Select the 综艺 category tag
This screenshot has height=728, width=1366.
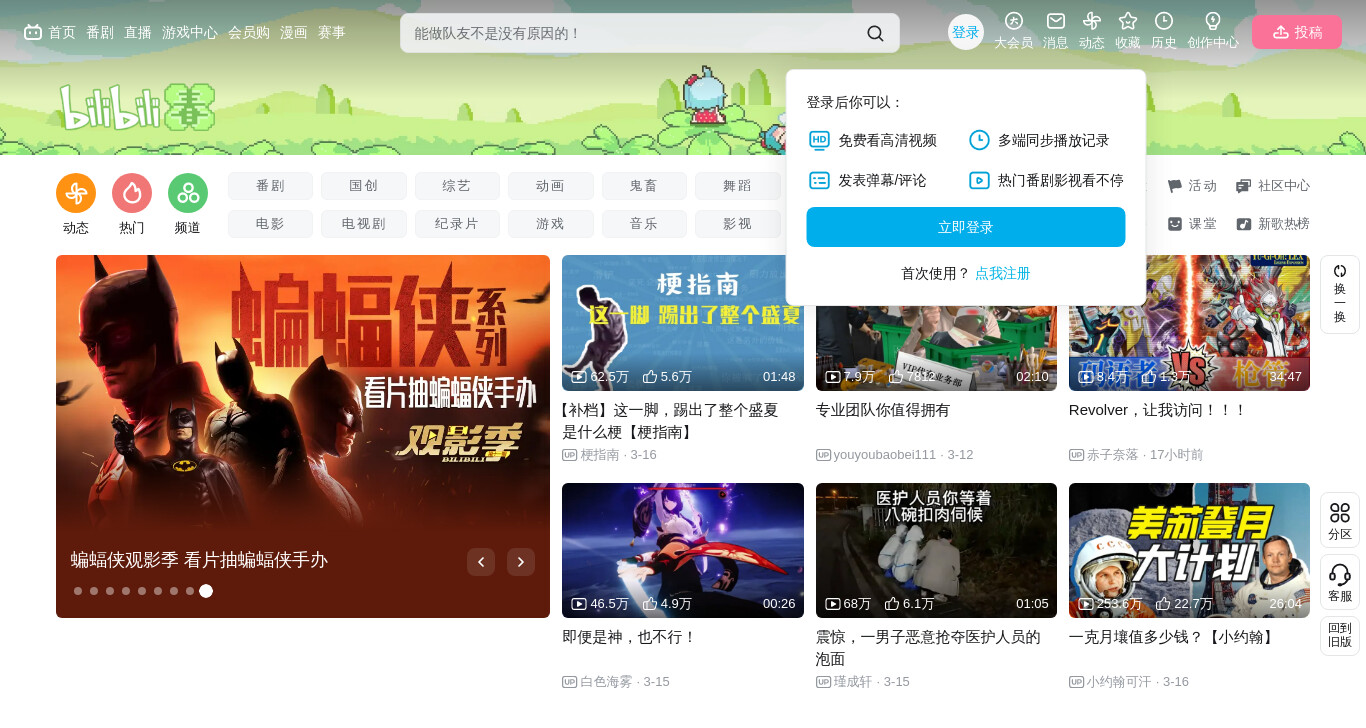point(457,186)
